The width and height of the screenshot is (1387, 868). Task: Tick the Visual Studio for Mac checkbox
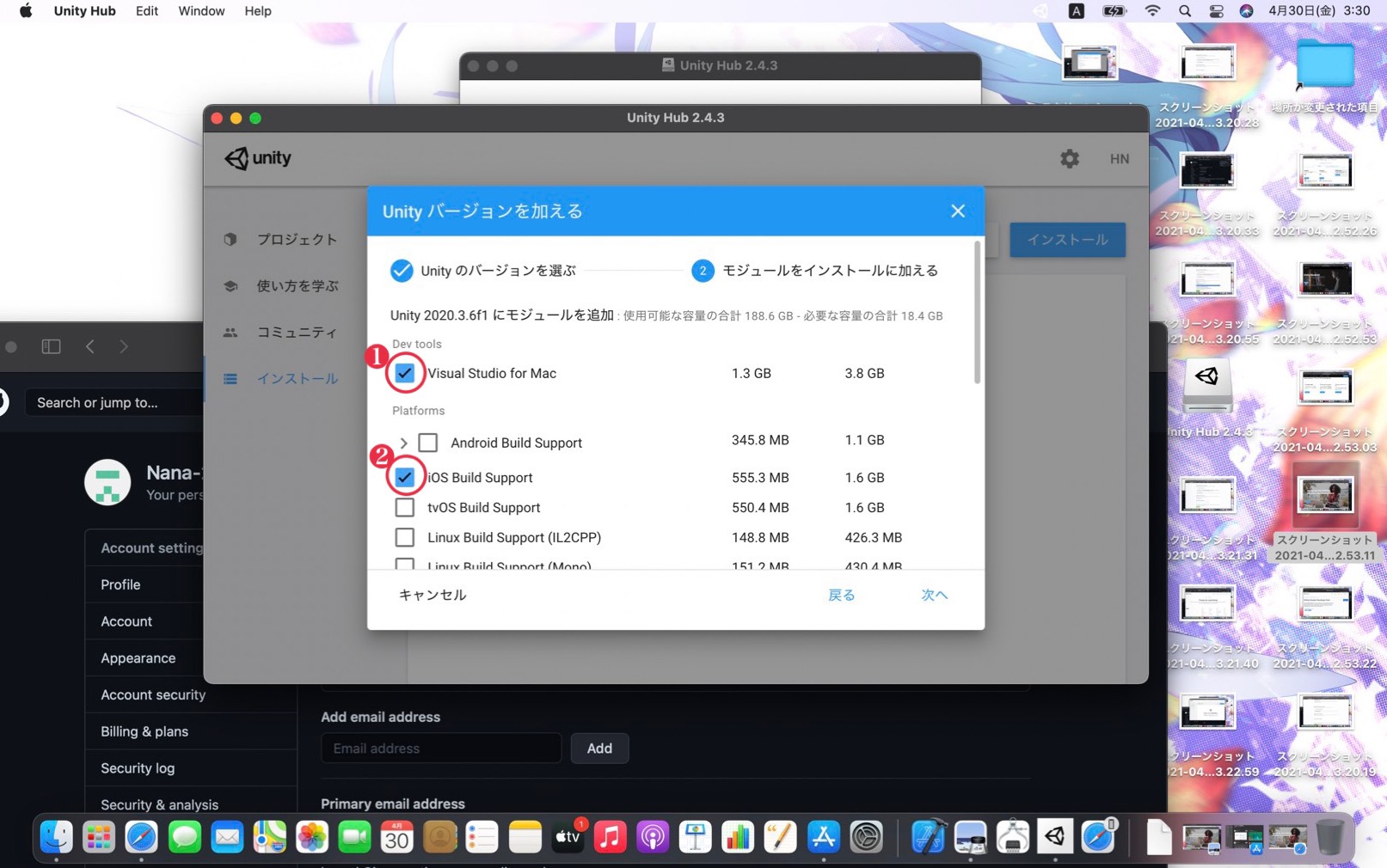(x=404, y=373)
